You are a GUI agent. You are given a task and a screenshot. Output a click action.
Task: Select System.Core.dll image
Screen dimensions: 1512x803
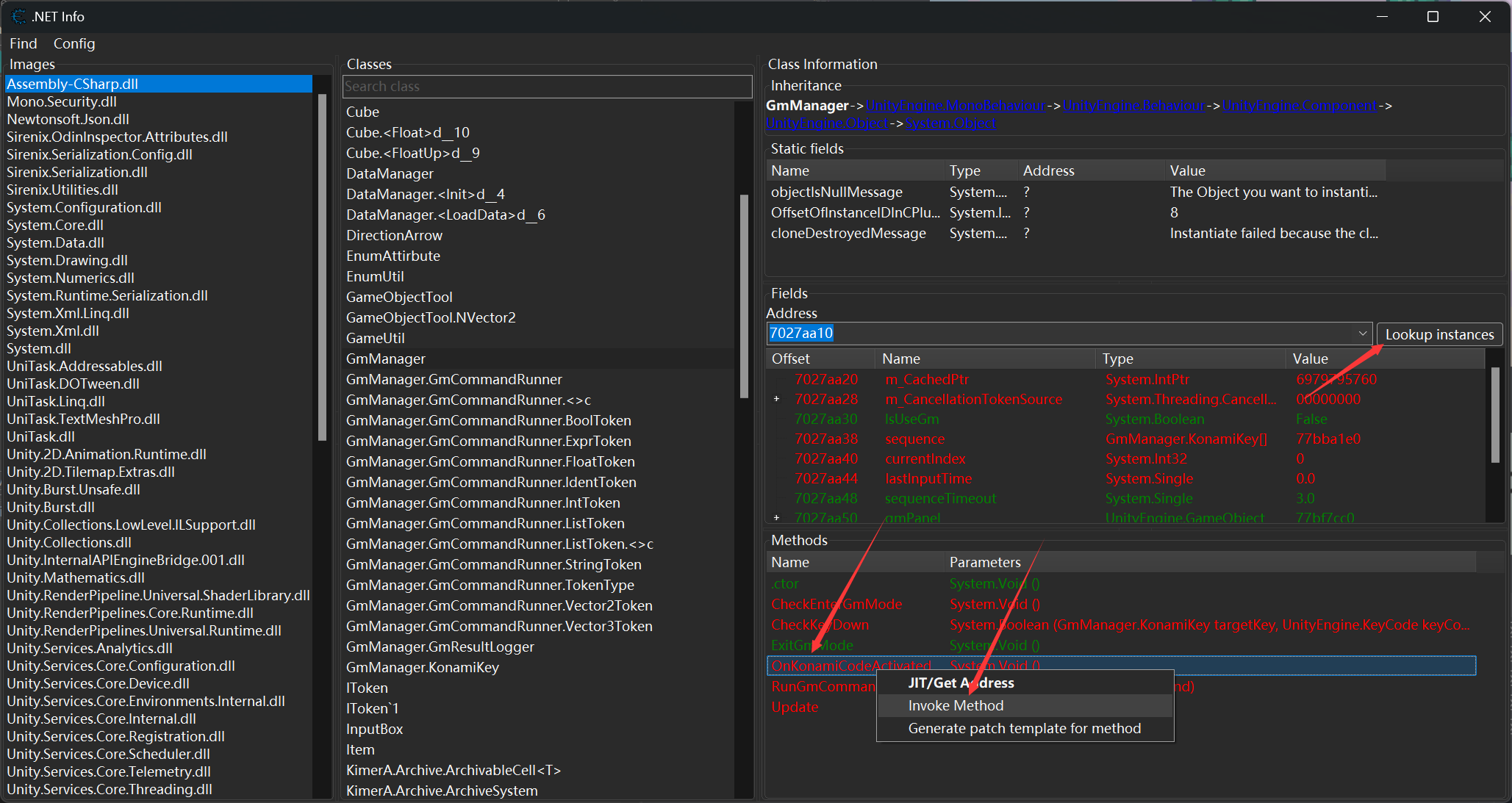(x=55, y=225)
